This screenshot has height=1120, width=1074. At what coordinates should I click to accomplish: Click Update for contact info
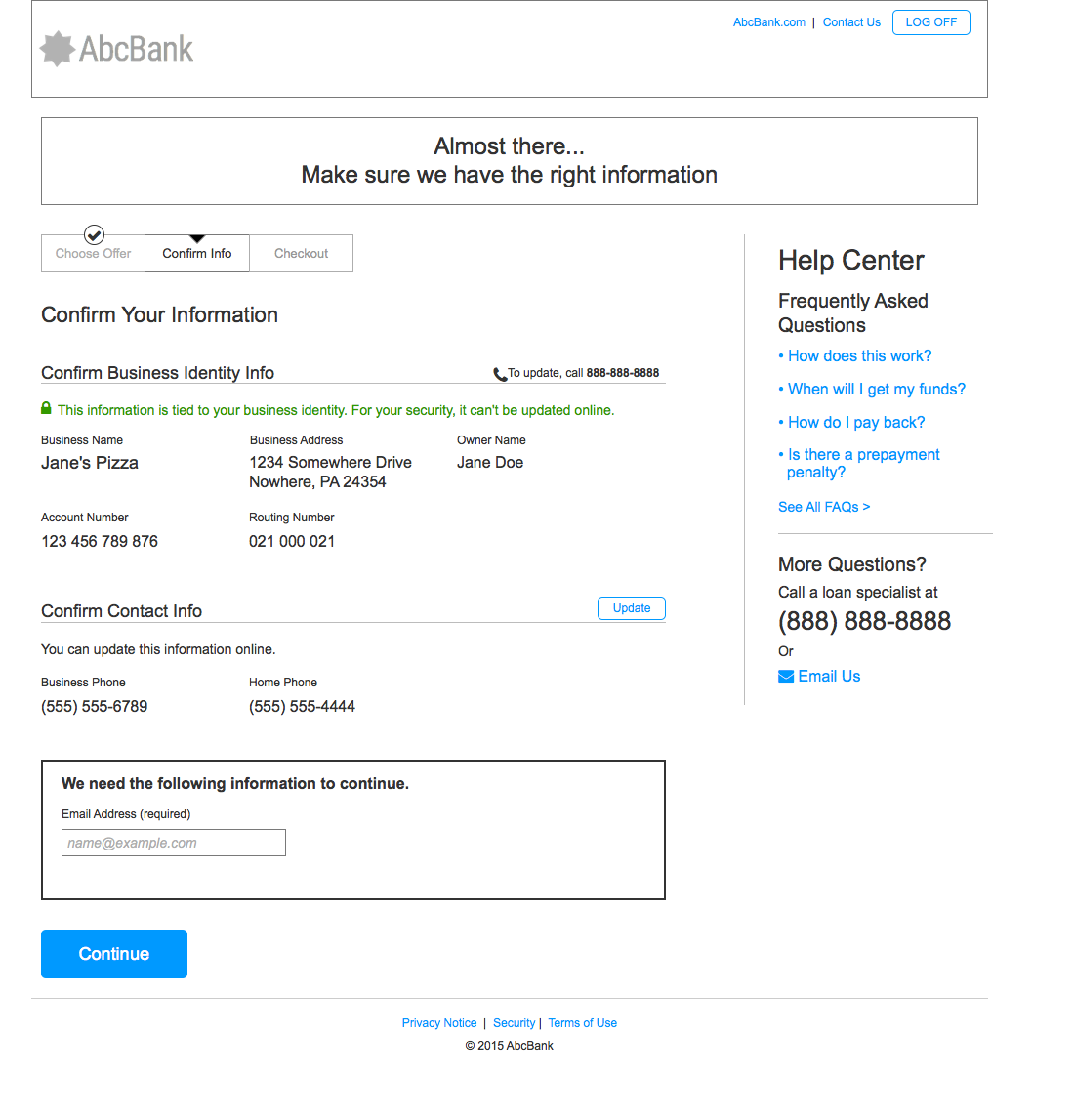coord(632,608)
